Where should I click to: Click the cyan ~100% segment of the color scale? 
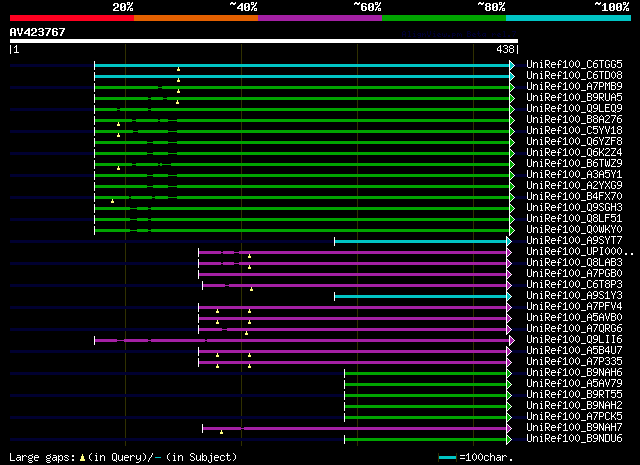(569, 18)
